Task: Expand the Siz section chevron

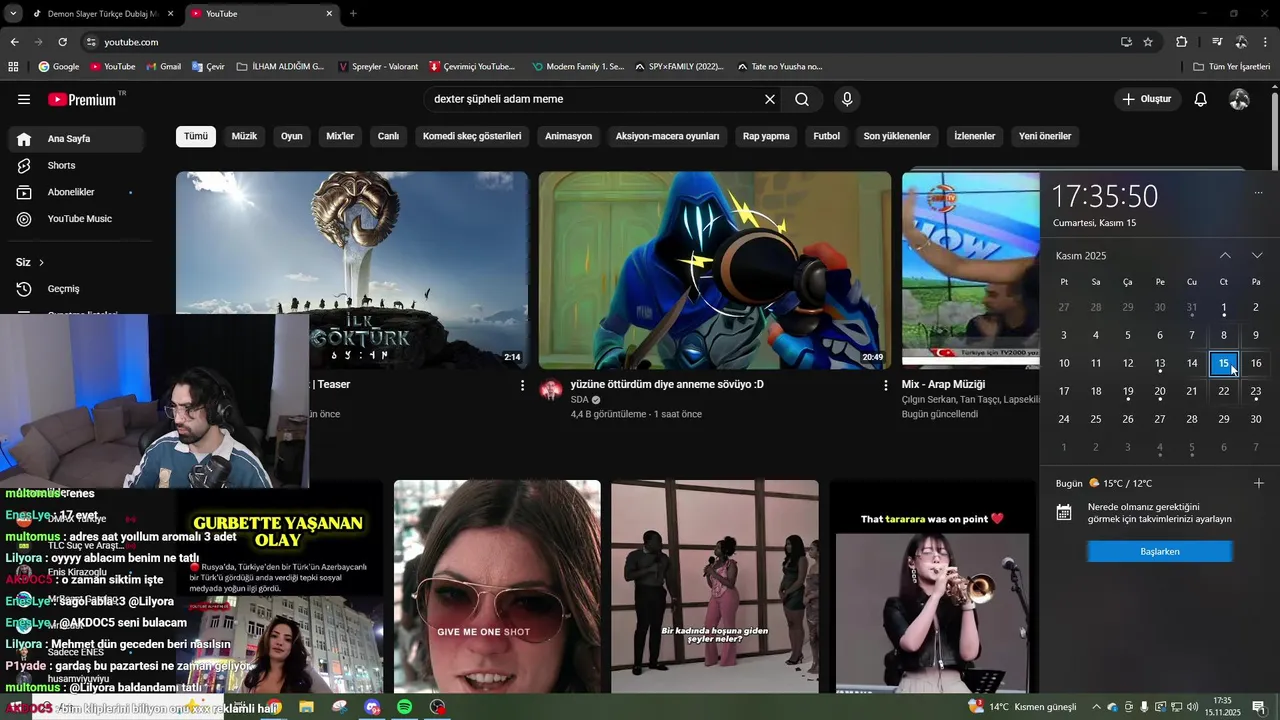Action: click(41, 262)
